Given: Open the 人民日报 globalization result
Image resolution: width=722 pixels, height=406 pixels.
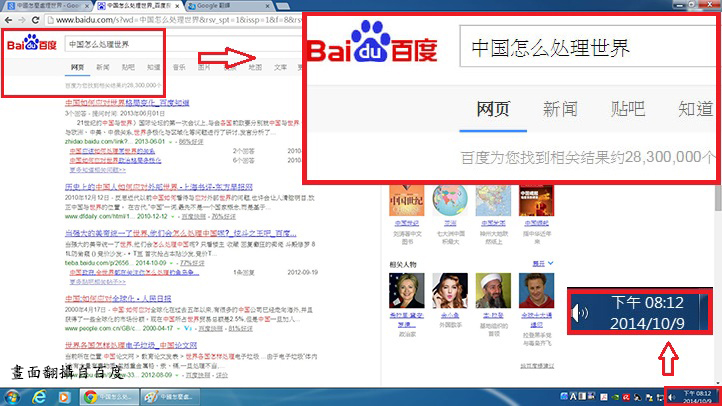Looking at the screenshot, I should tap(118, 299).
